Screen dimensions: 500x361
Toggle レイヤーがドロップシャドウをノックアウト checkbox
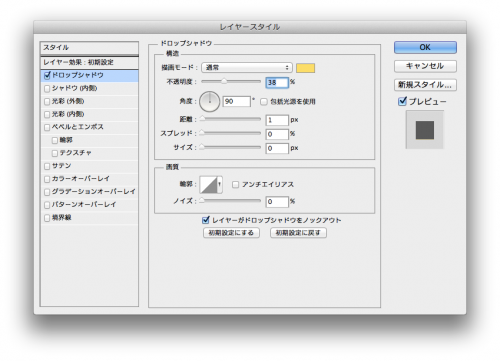click(206, 220)
